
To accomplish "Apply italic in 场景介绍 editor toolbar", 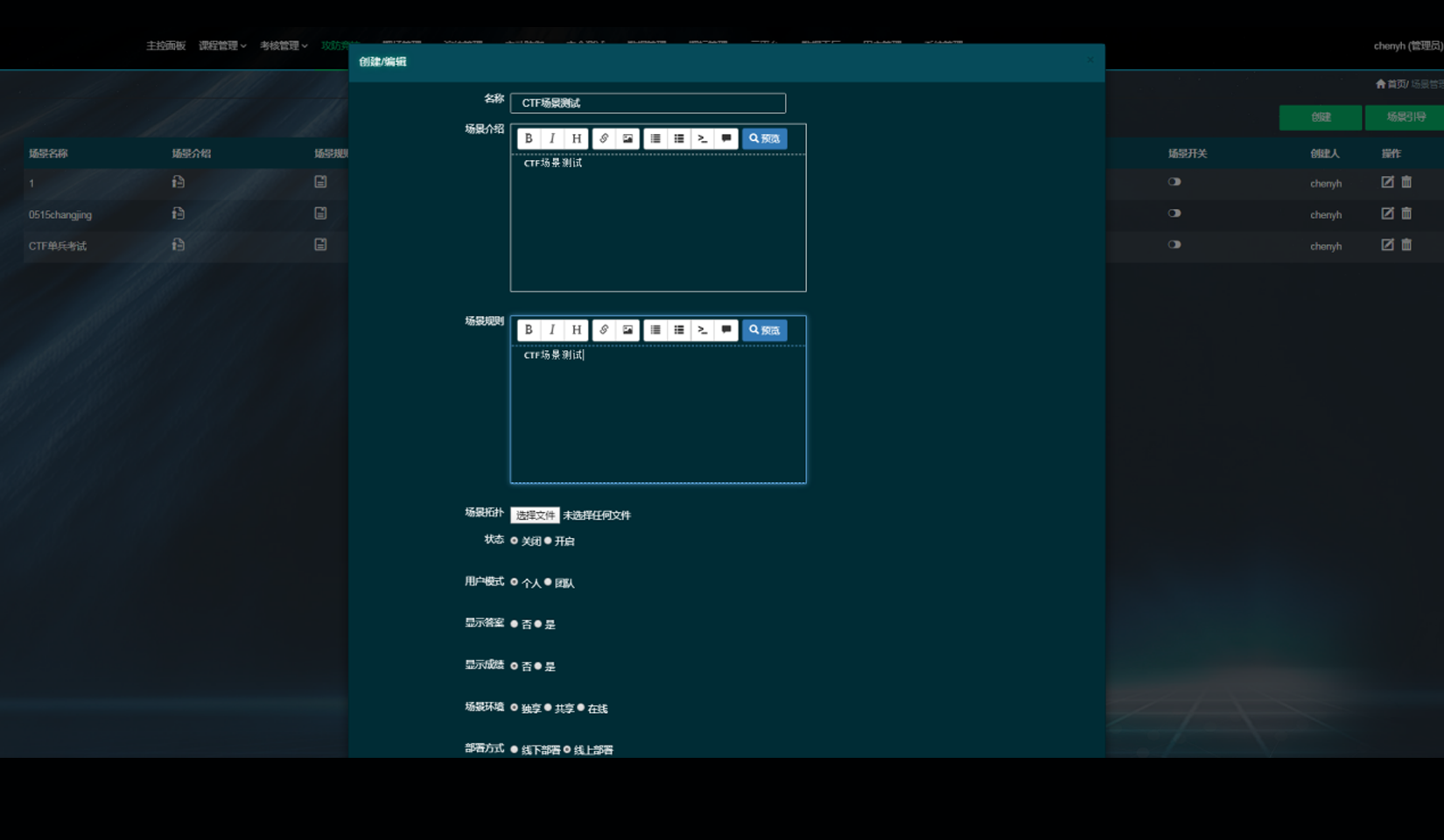I will 552,138.
